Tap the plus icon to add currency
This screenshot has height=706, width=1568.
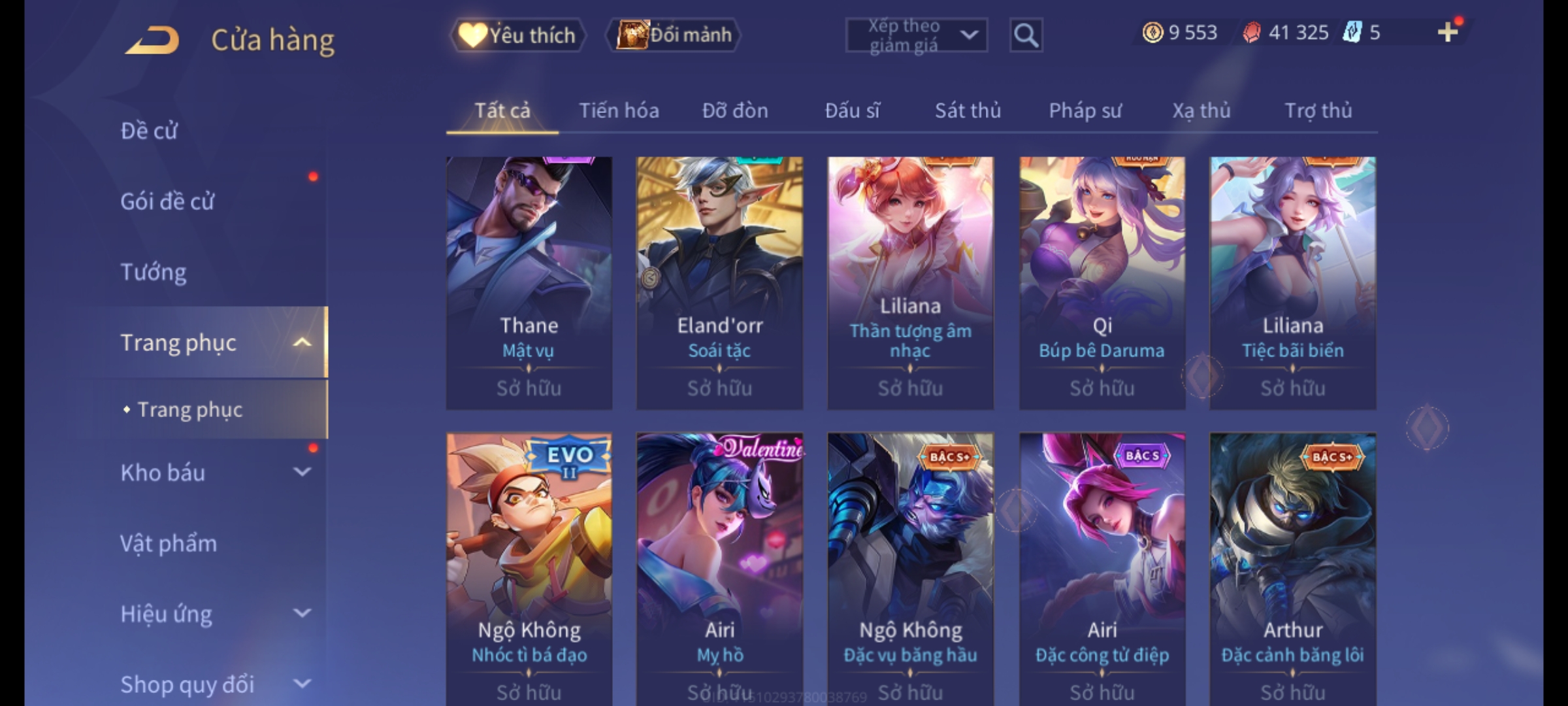tap(1448, 32)
